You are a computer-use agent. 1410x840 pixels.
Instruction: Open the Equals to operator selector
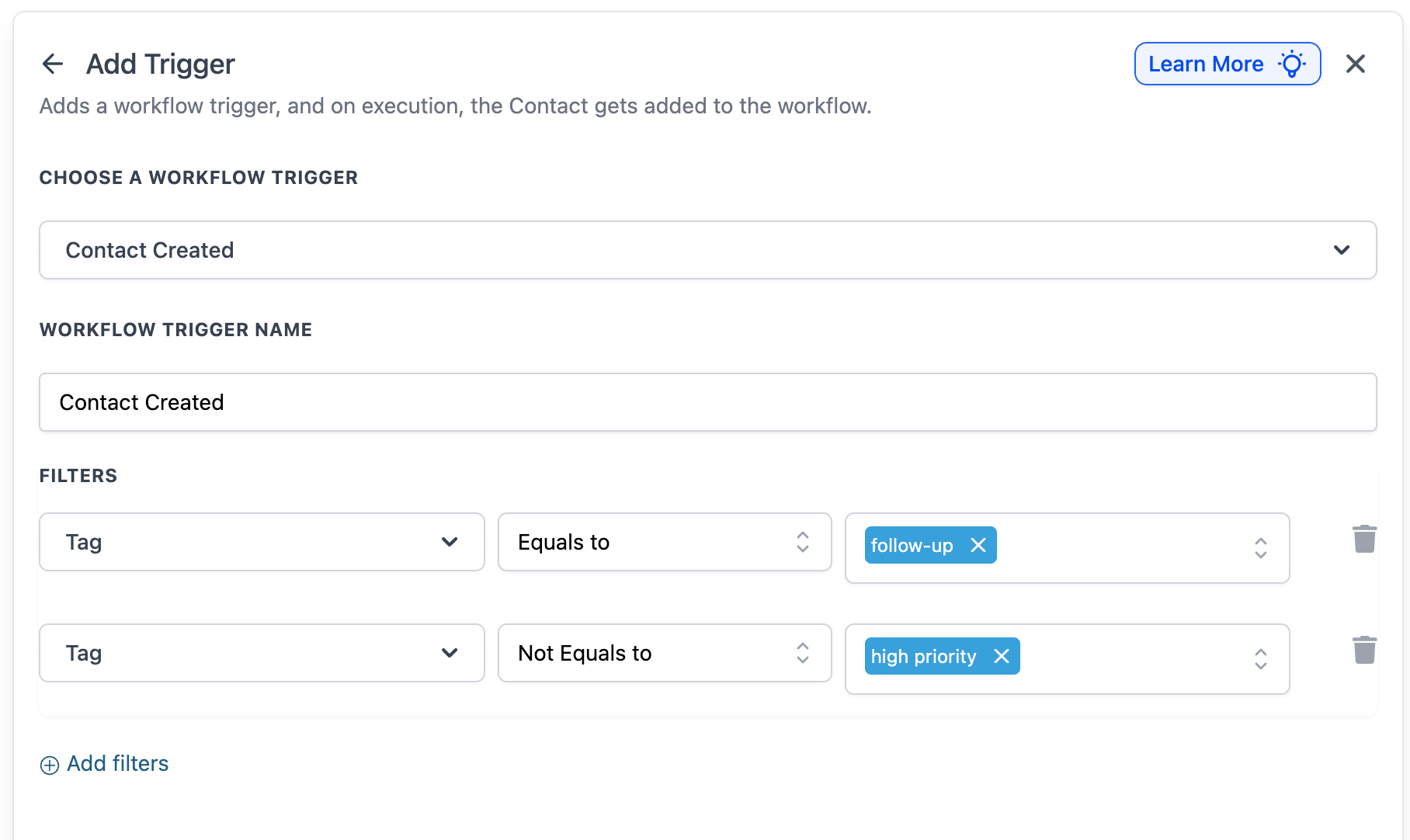pos(664,542)
